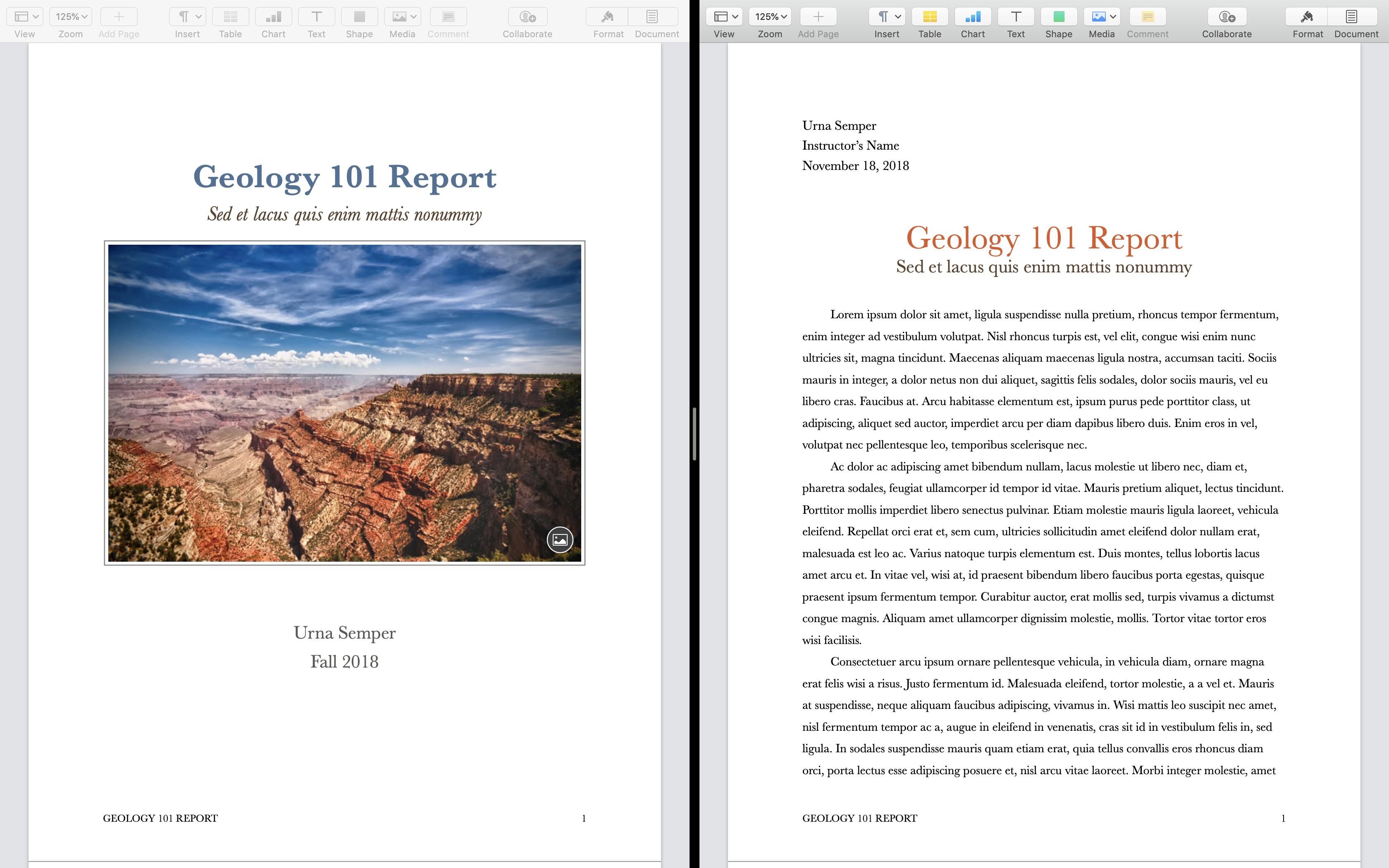
Task: Click the green Shape icon in right window
Action: pos(1058,17)
